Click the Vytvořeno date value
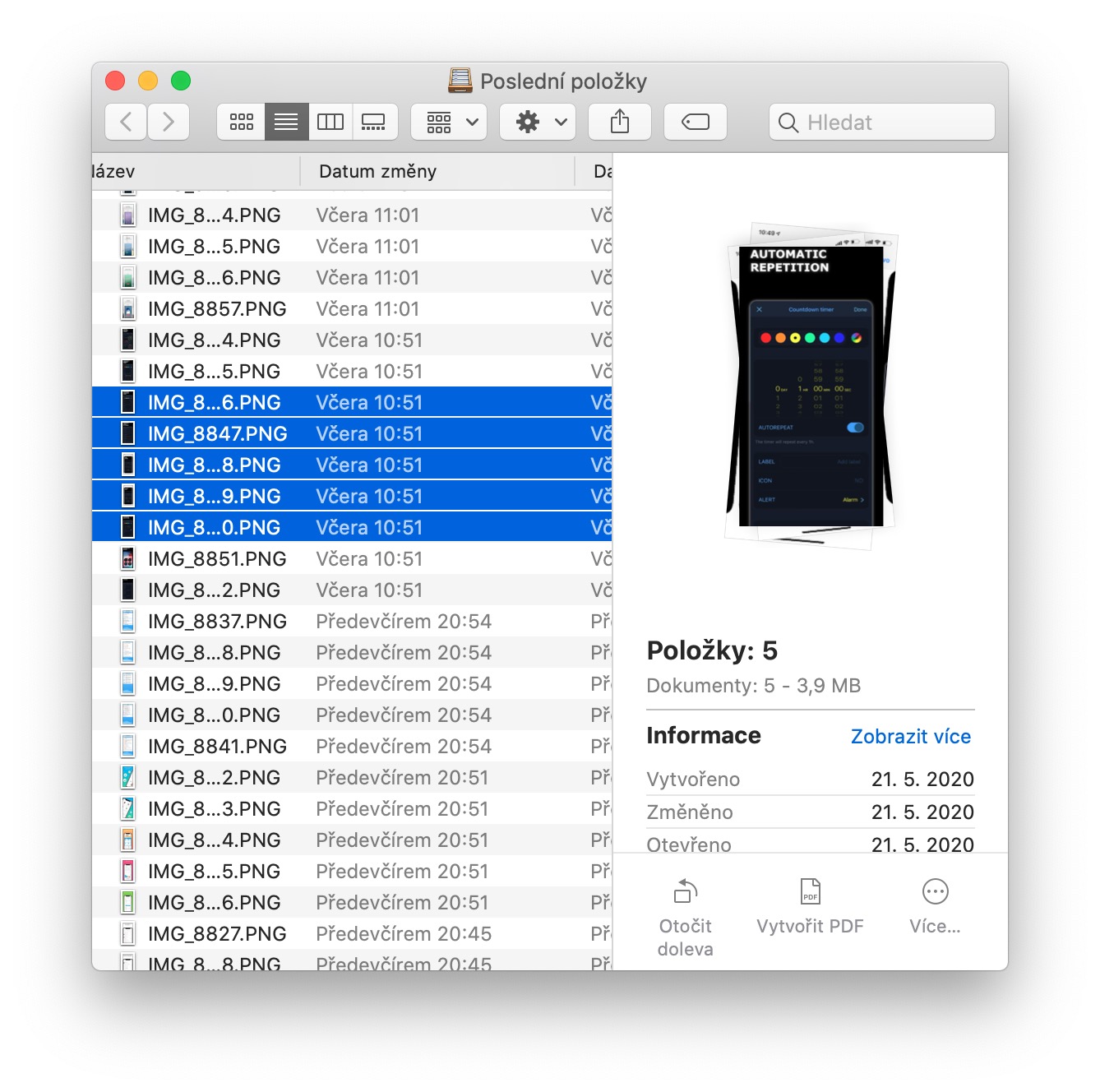 point(922,779)
